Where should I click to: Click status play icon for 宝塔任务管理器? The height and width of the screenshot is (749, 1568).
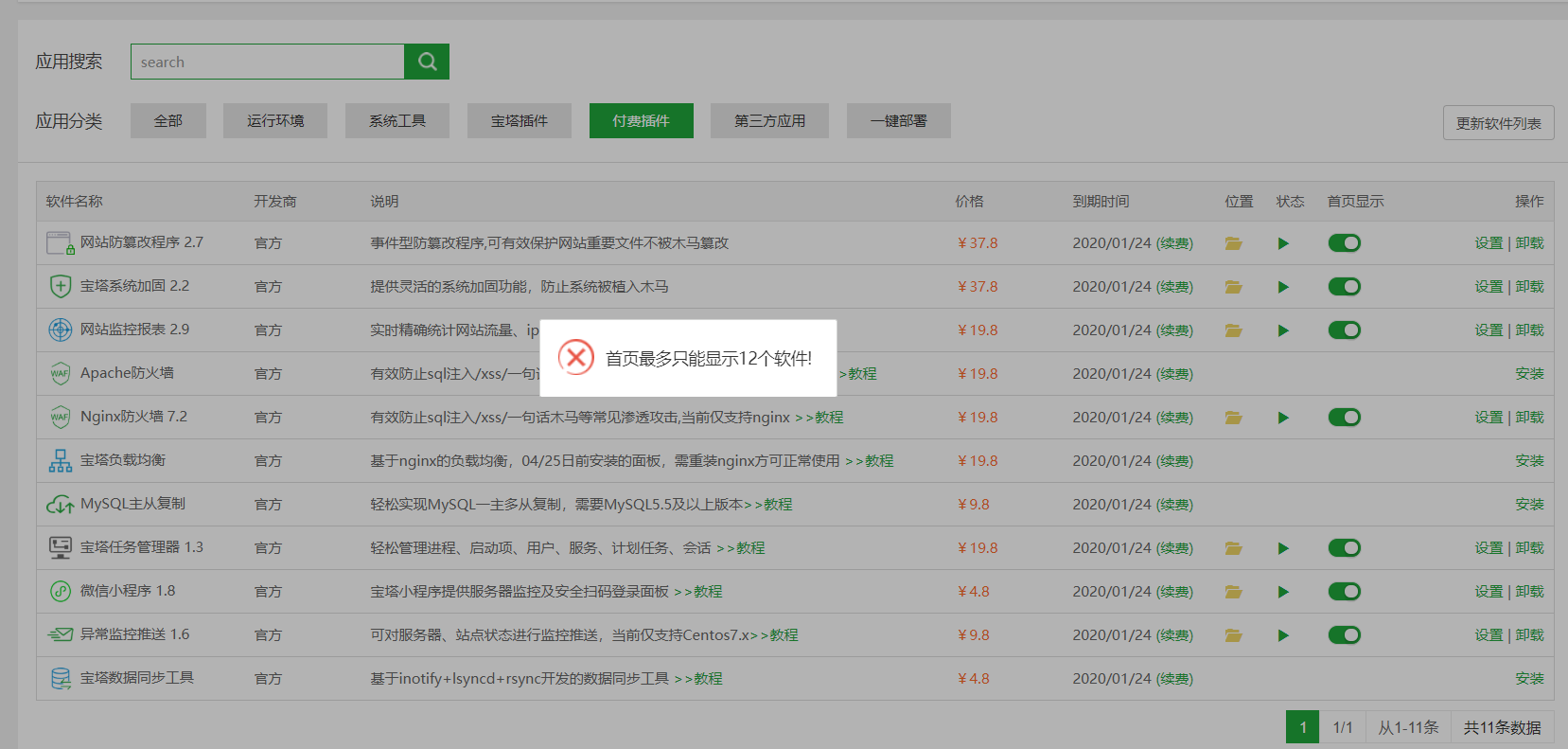1283,548
